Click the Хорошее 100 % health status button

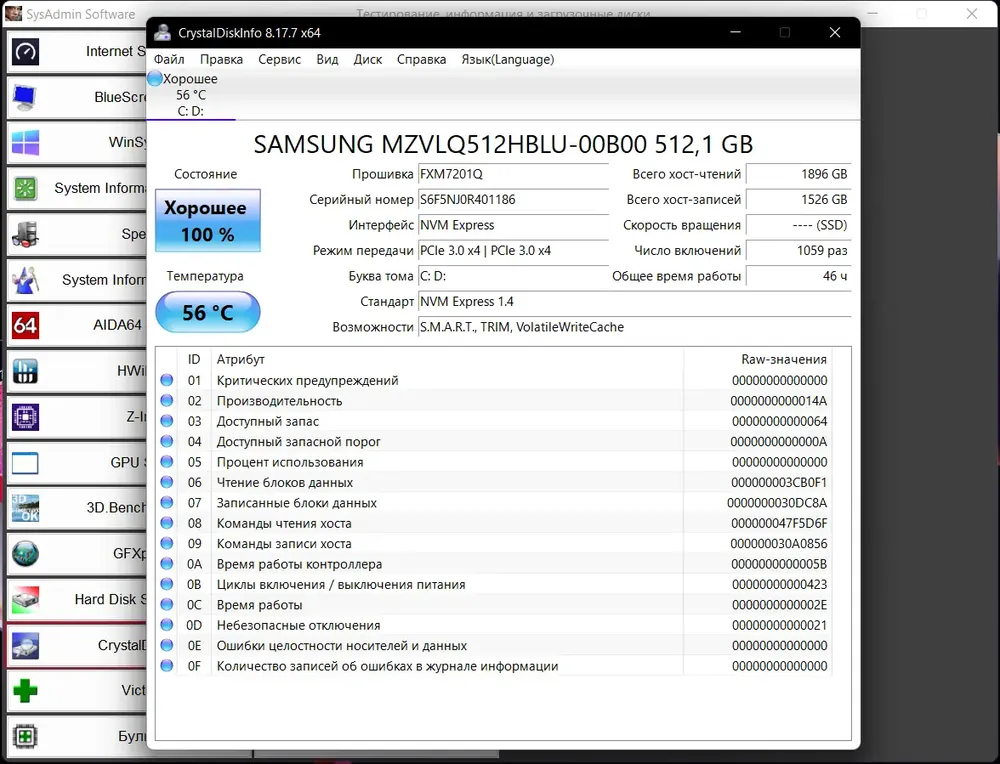(206, 221)
